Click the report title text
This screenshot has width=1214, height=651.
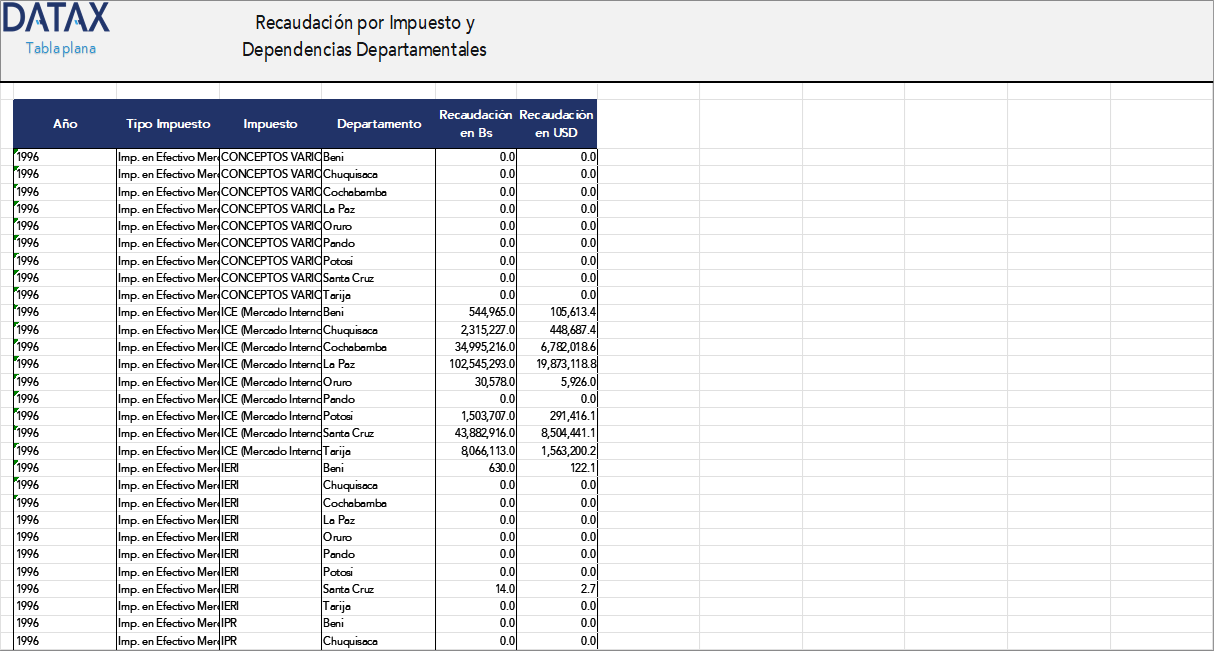click(363, 33)
